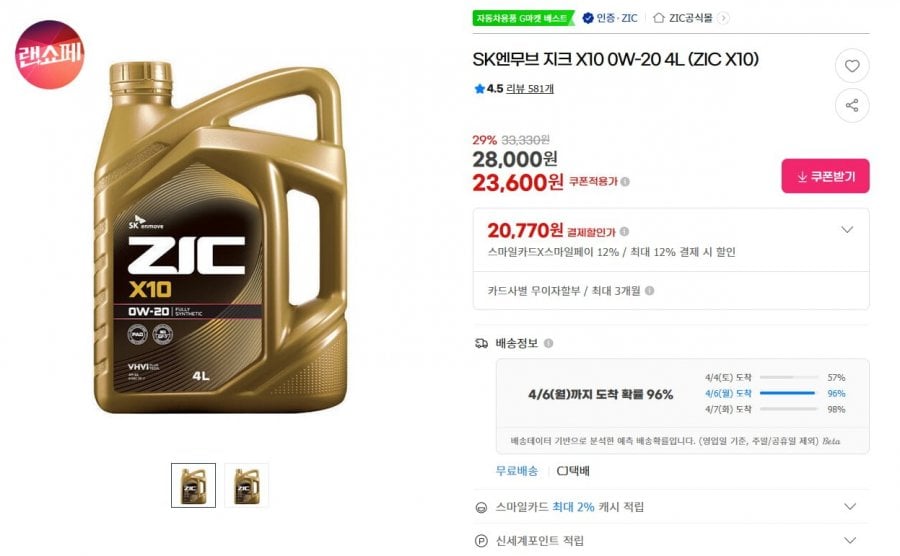This screenshot has height=556, width=900.
Task: Select the first product thumbnail
Action: click(x=193, y=485)
